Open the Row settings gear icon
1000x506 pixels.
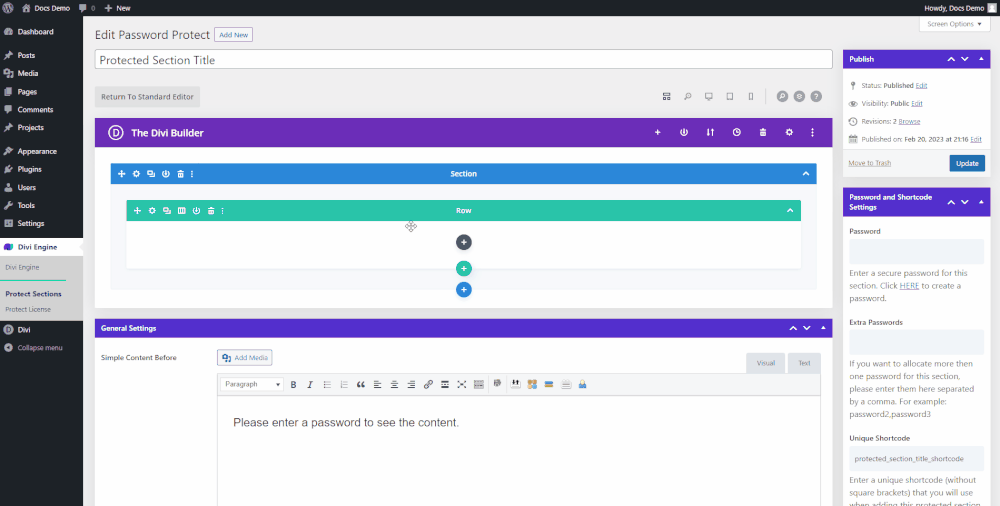[x=152, y=211]
